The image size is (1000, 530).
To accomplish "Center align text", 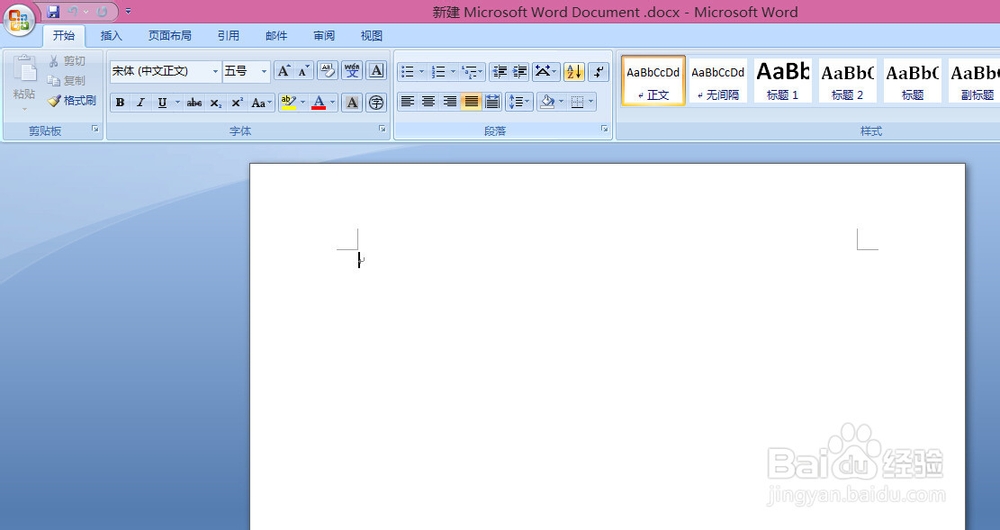I will 429,101.
